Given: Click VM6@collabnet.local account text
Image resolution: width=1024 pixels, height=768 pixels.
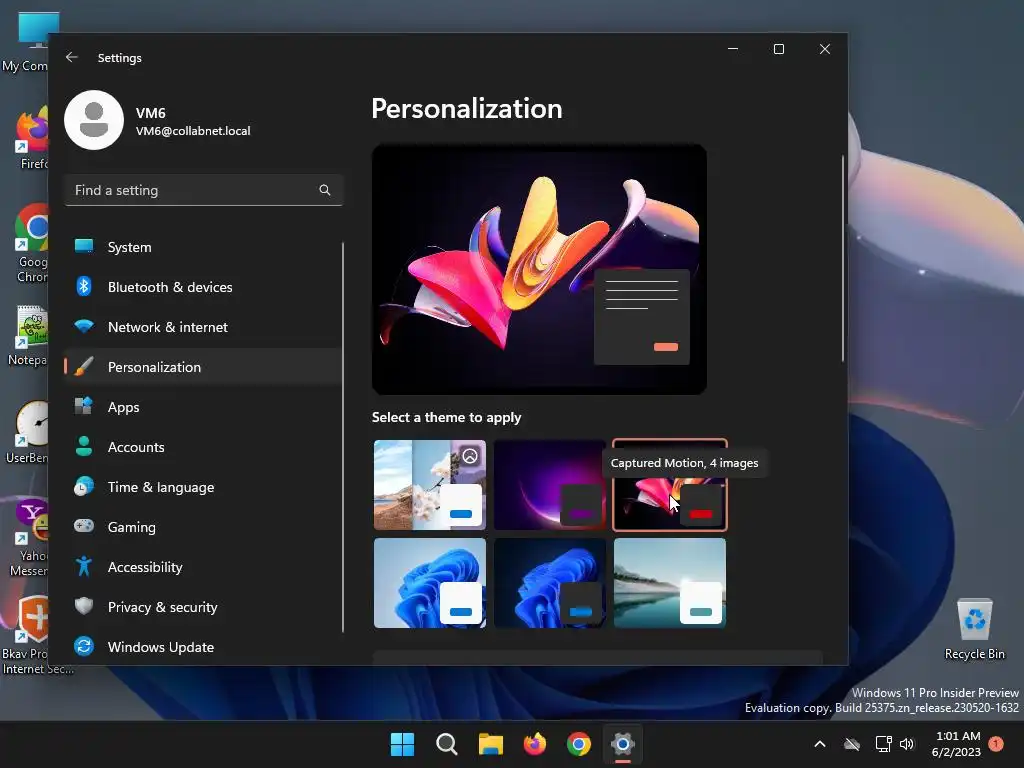Looking at the screenshot, I should 193,131.
